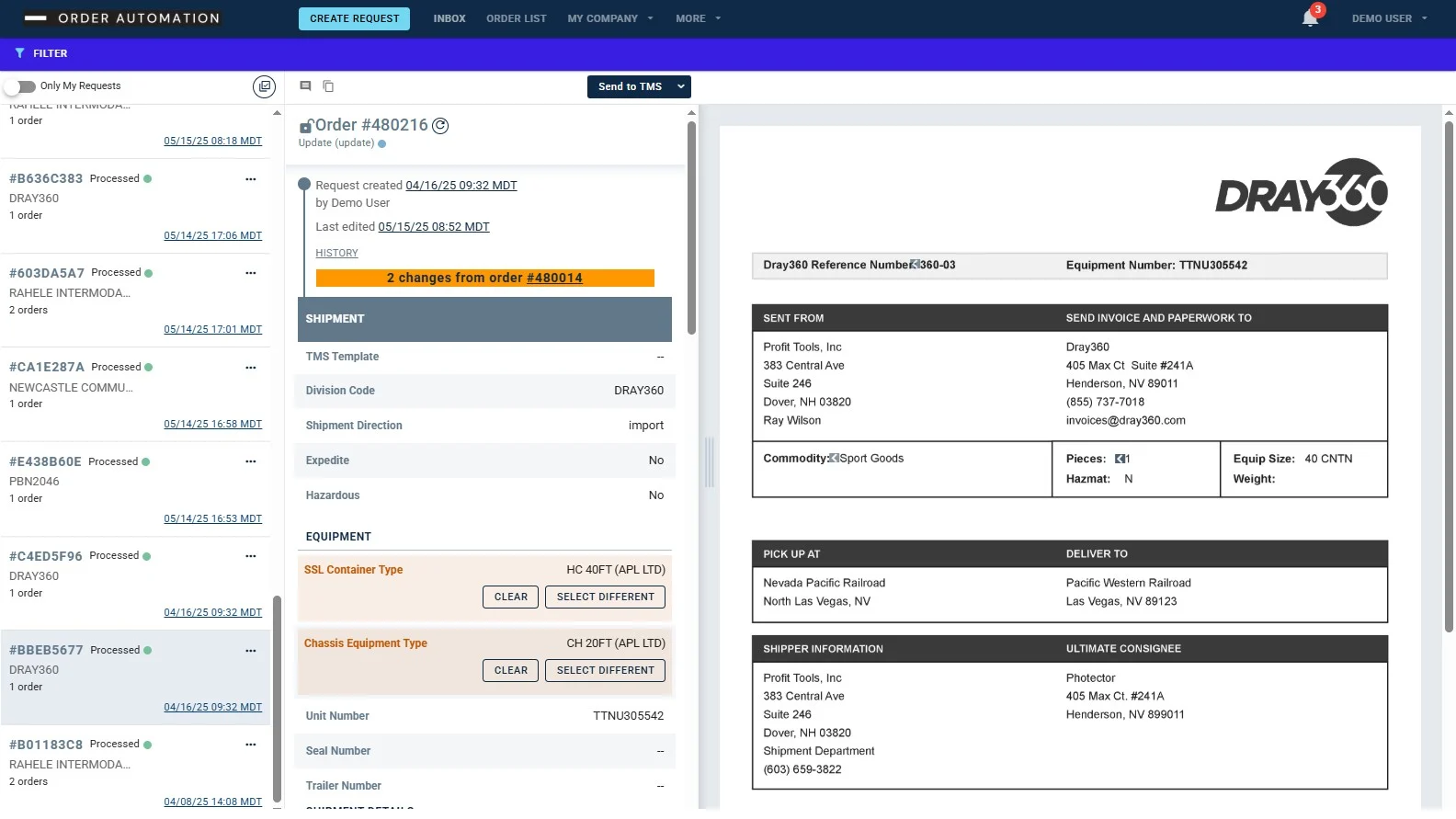Open three-dot menu for #603DA5A7
This screenshot has height=819, width=1456.
250,273
